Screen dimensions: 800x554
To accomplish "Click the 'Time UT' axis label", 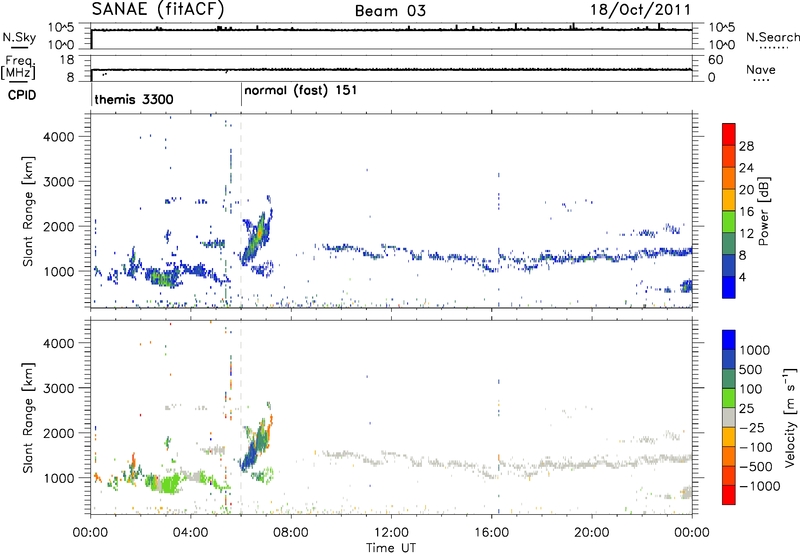I will click(391, 547).
